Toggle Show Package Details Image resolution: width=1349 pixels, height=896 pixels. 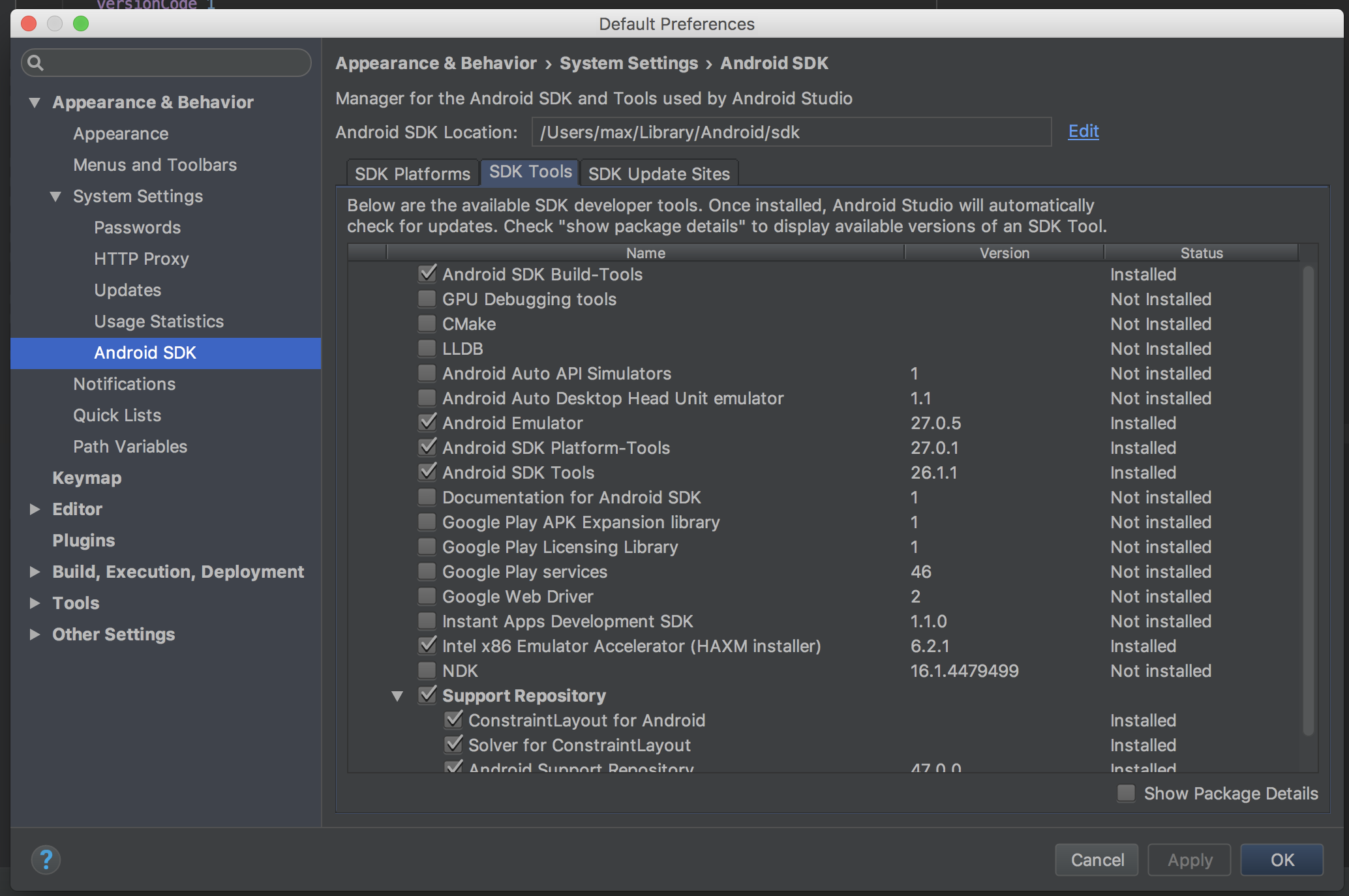click(x=1126, y=793)
